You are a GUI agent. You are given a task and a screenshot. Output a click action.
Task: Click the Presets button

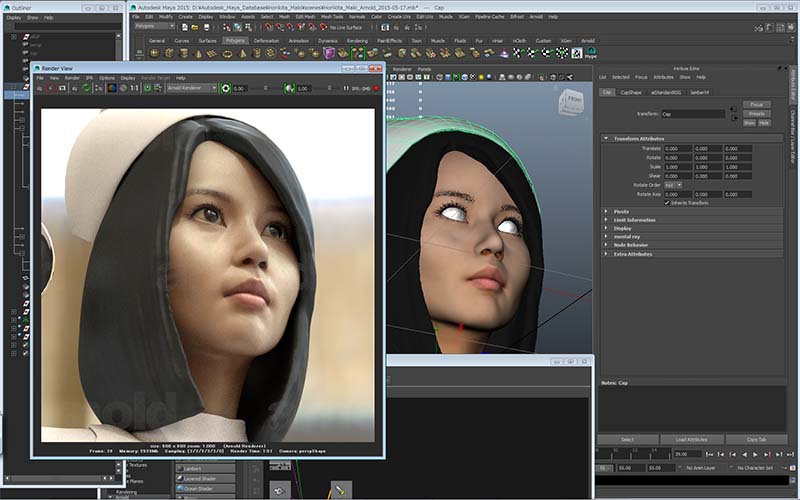756,114
